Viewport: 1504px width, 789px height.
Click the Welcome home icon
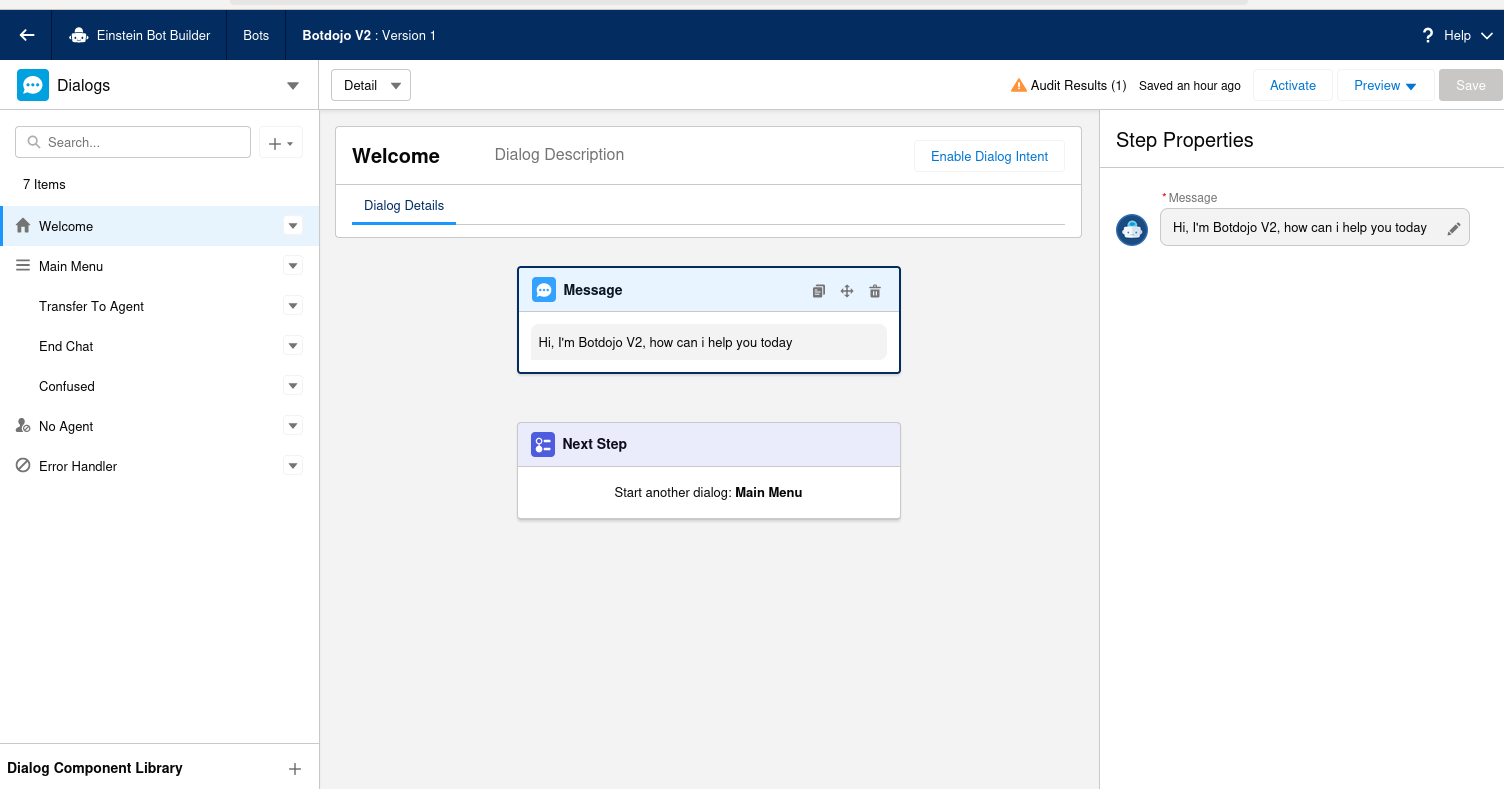(x=23, y=225)
